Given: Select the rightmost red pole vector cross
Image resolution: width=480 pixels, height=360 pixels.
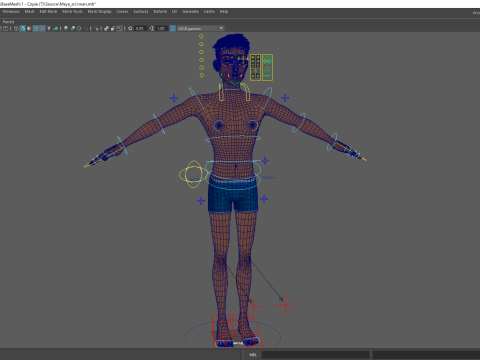Looking at the screenshot, I should (x=286, y=304).
